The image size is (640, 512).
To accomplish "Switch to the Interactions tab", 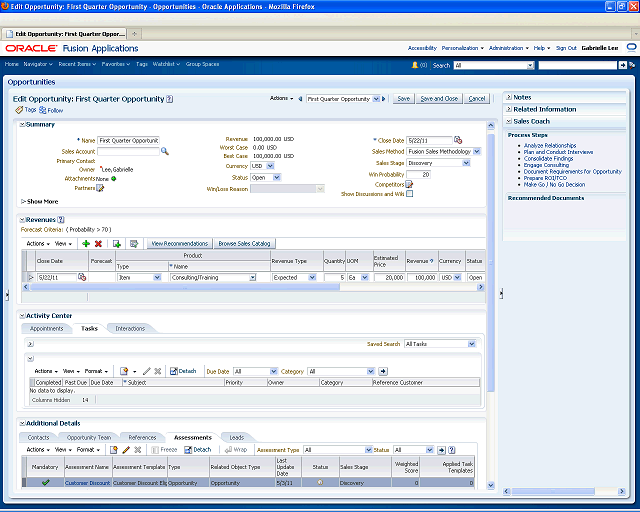I will pyautogui.click(x=130, y=329).
